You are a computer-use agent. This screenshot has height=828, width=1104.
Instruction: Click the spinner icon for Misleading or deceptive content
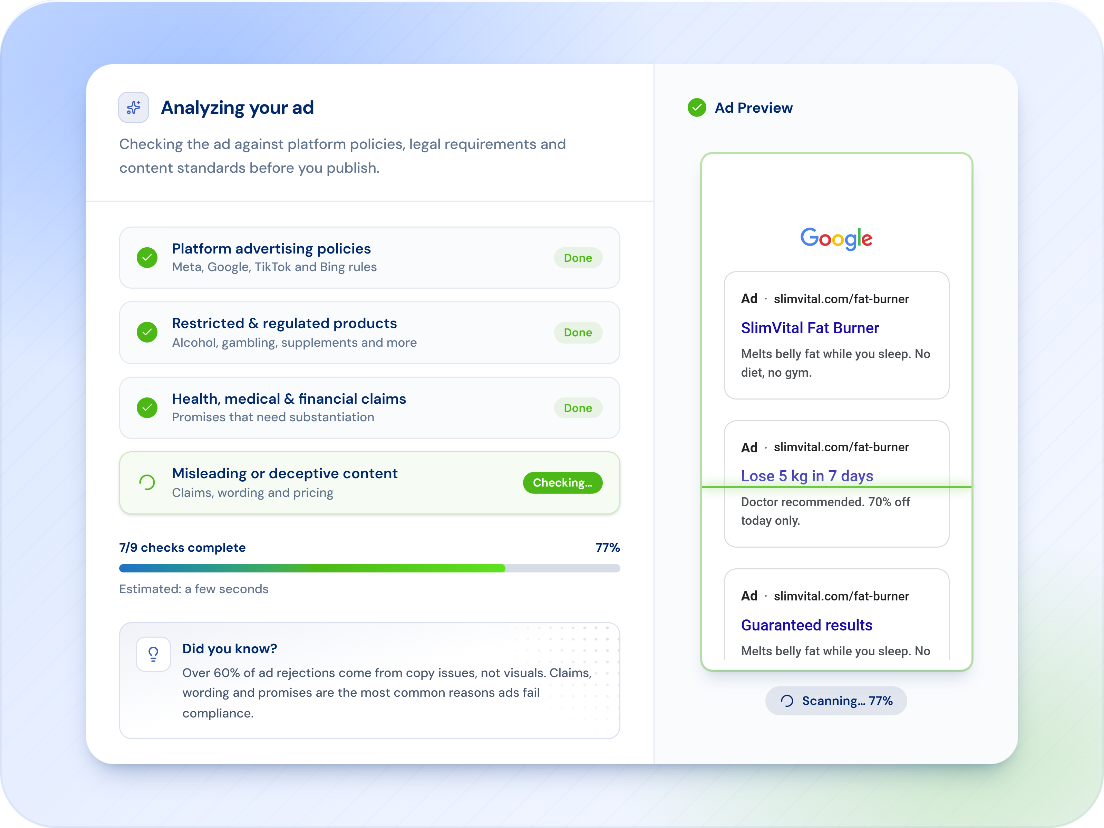click(x=147, y=482)
